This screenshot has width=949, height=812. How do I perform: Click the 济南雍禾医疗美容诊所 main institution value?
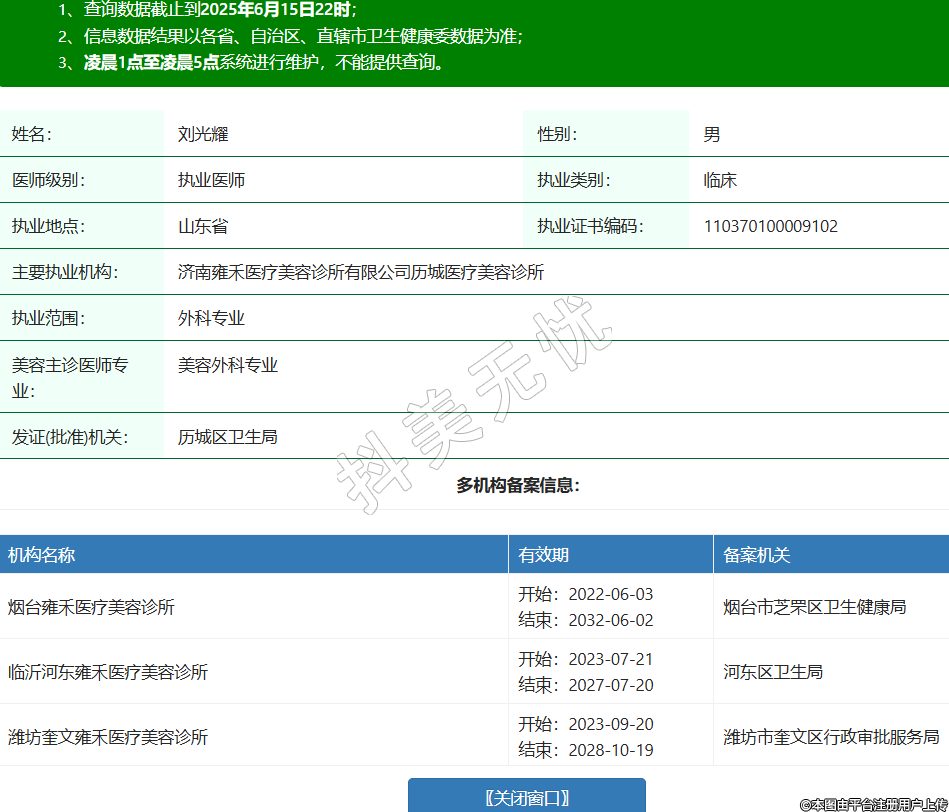pos(361,272)
